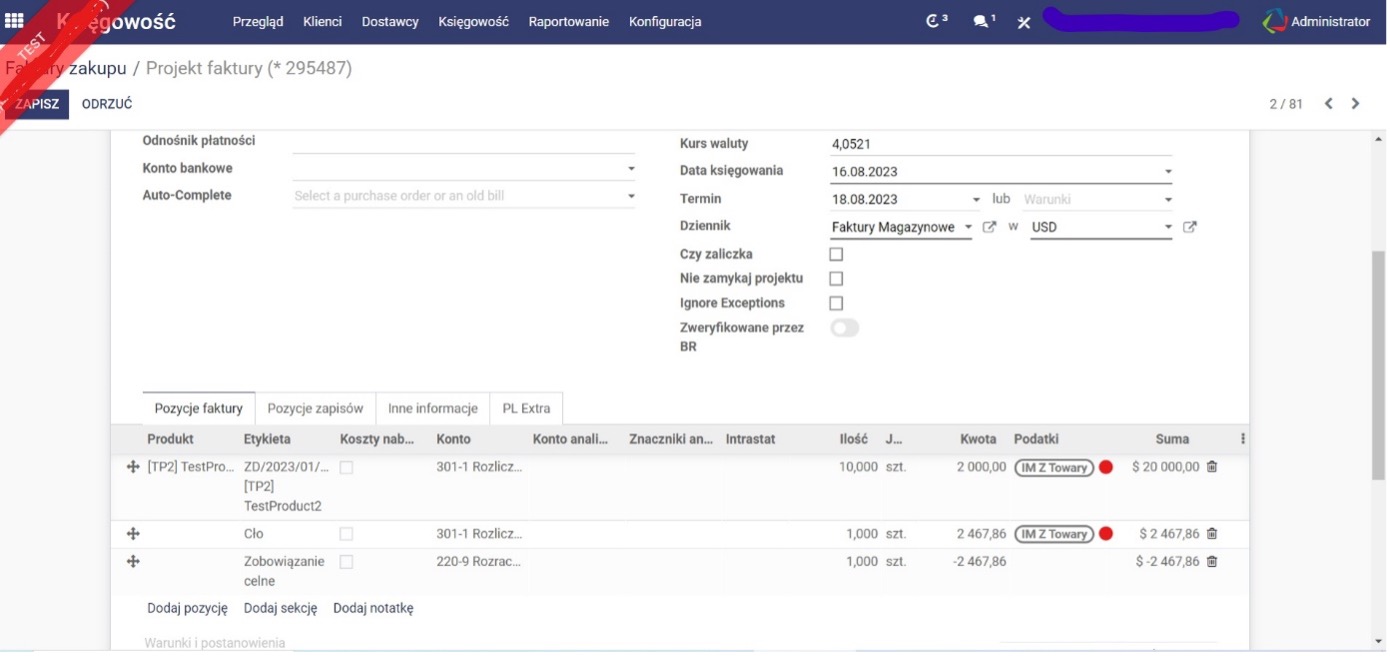Click move handle of Zobowiązanie celne row
Viewport: 1390px width, 656px height.
tap(133, 562)
